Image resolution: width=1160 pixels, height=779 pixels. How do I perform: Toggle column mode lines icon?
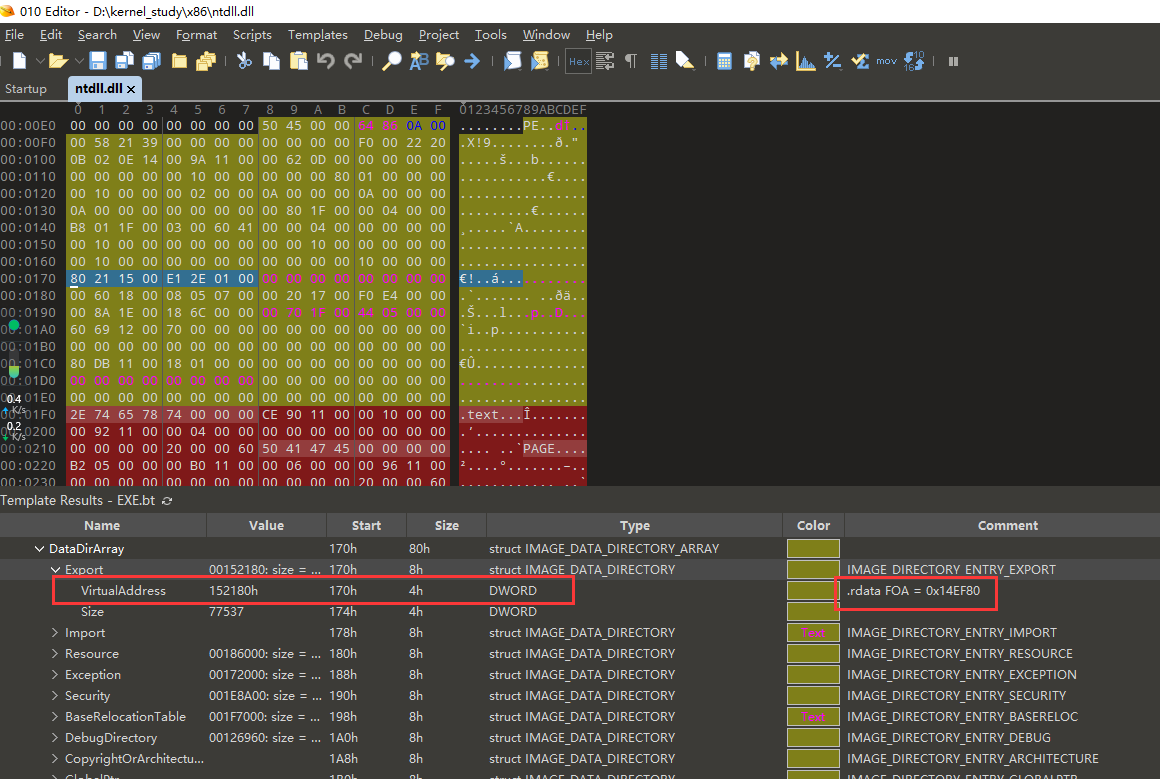658,61
